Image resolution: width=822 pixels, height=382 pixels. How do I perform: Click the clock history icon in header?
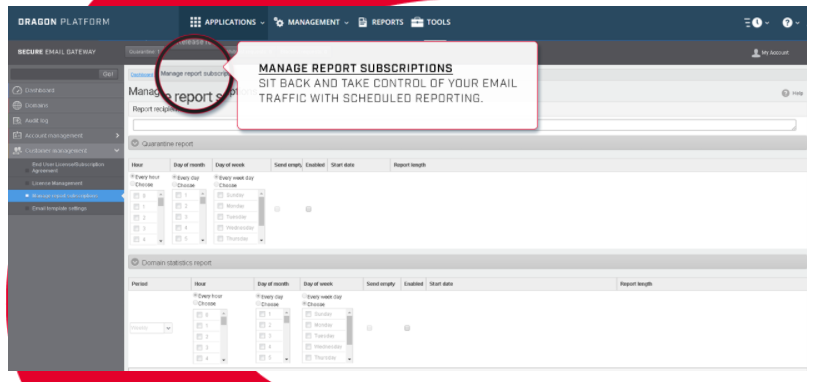point(756,23)
